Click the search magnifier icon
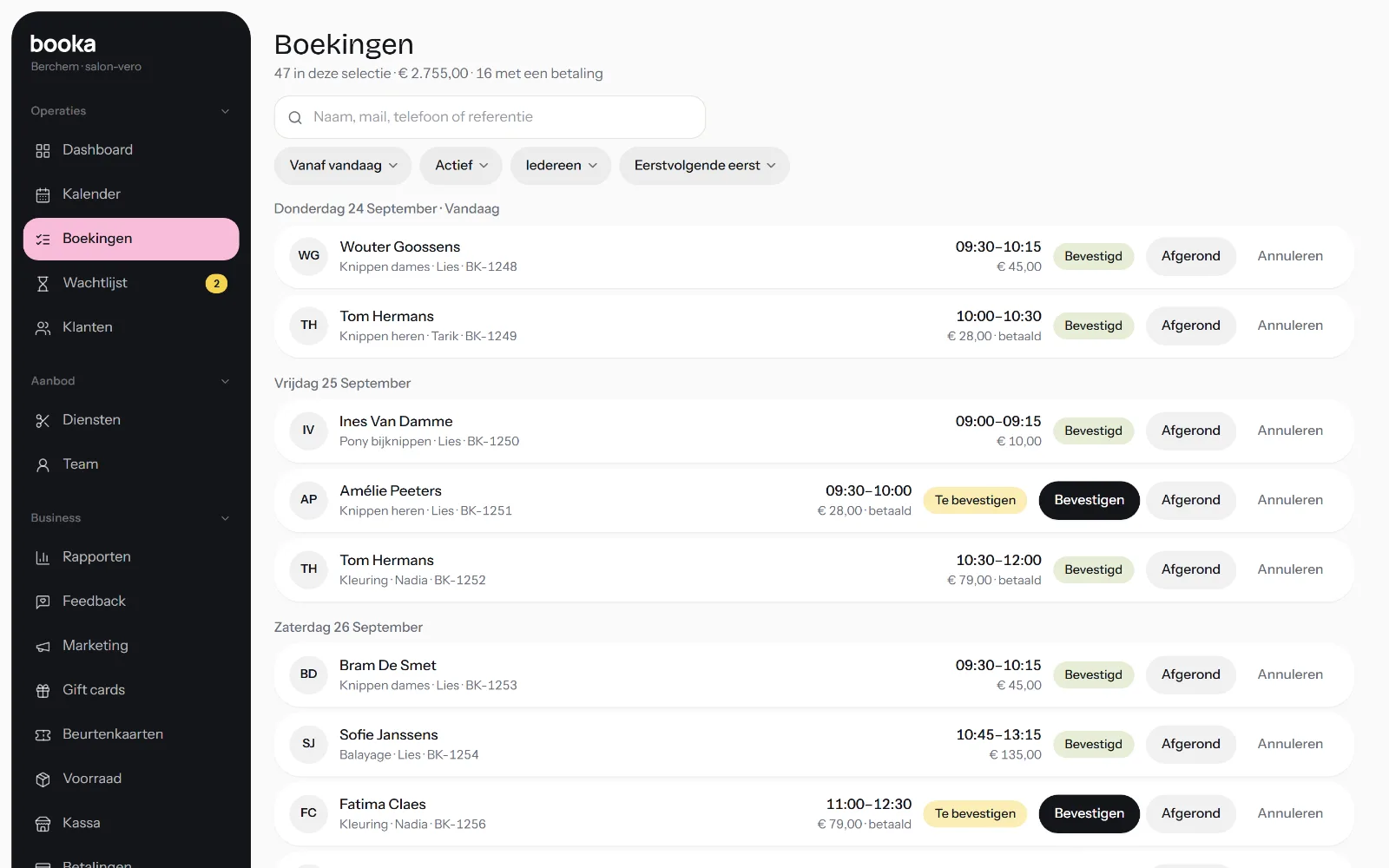Viewport: 1389px width, 868px height. point(295,117)
